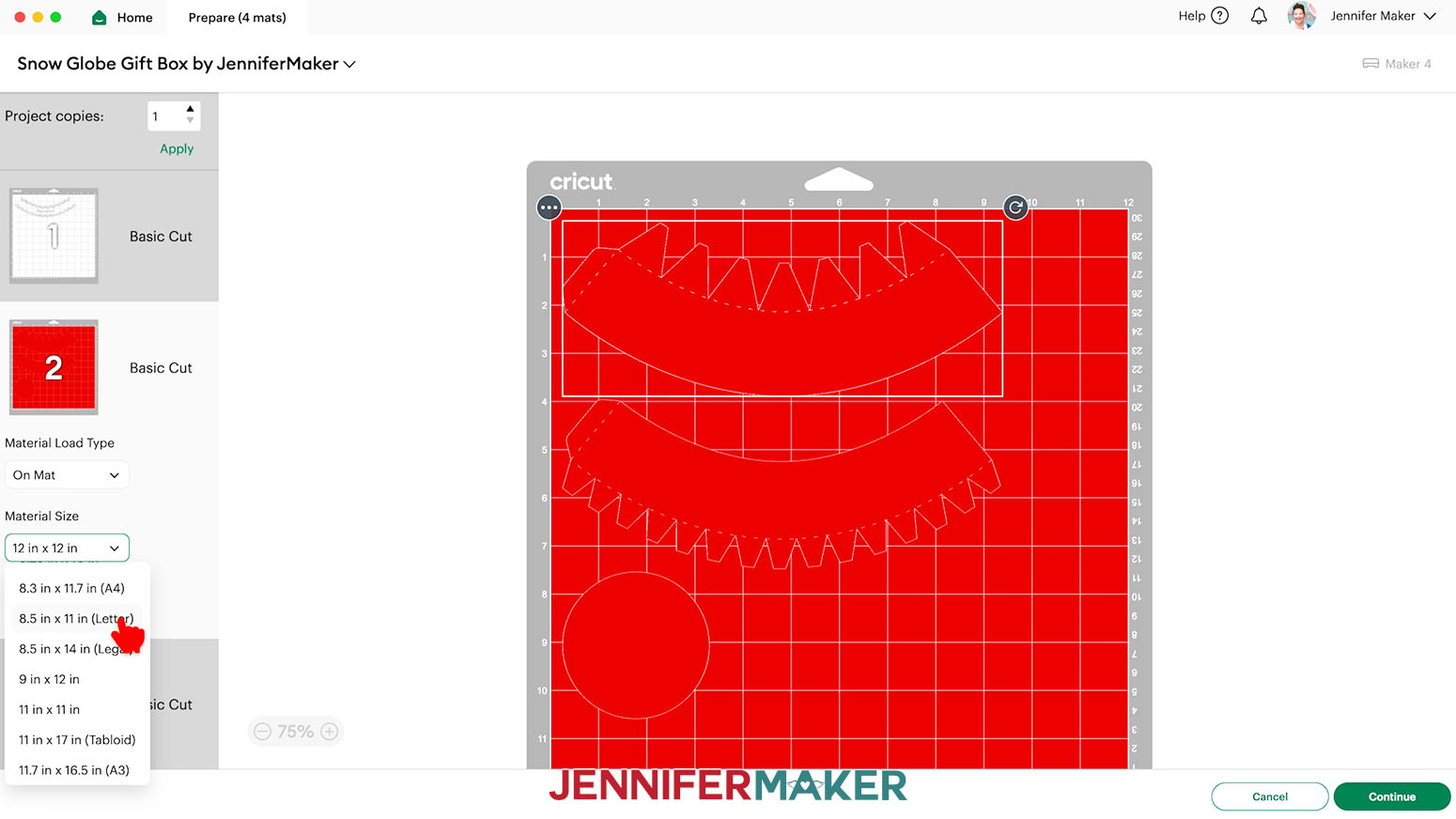The image size is (1456, 819).
Task: Click the Jennifer Maker profile avatar
Action: click(x=1301, y=16)
